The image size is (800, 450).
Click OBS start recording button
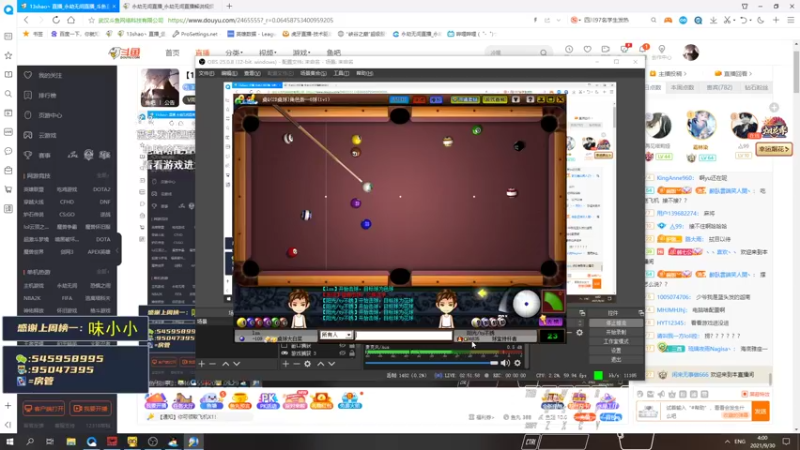[x=616, y=332]
